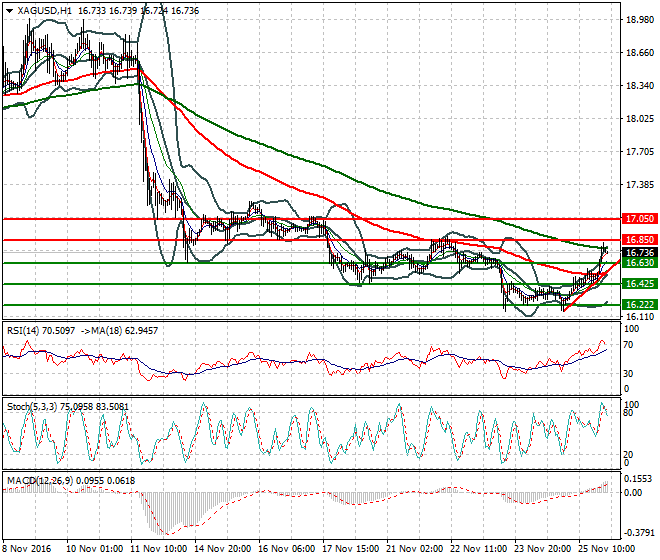
Task: Select the 18.660 price scale value
Action: click(640, 53)
